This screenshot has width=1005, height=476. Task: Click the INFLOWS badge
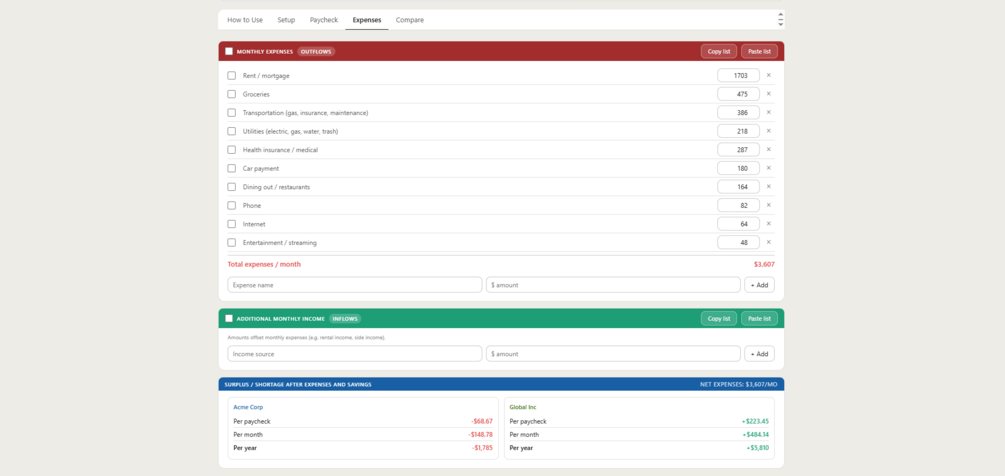345,318
